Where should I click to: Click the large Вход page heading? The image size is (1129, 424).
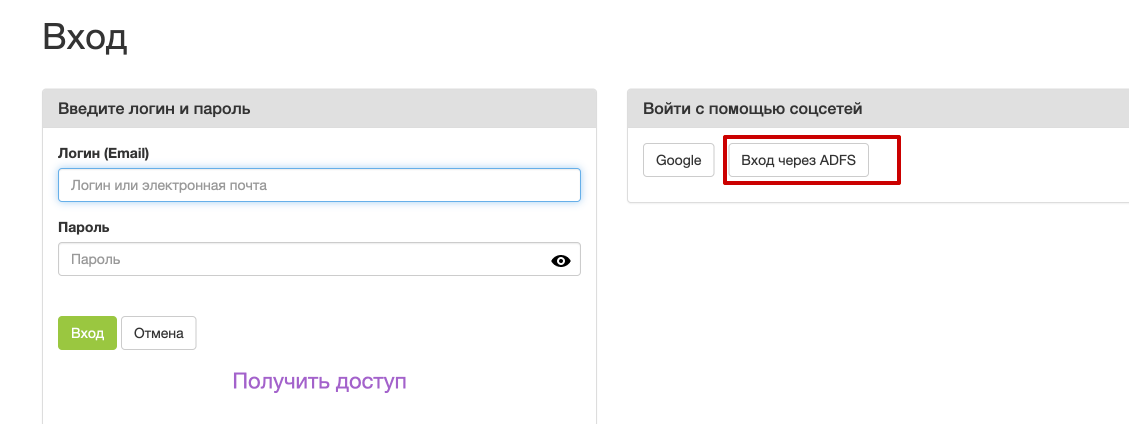coord(85,37)
